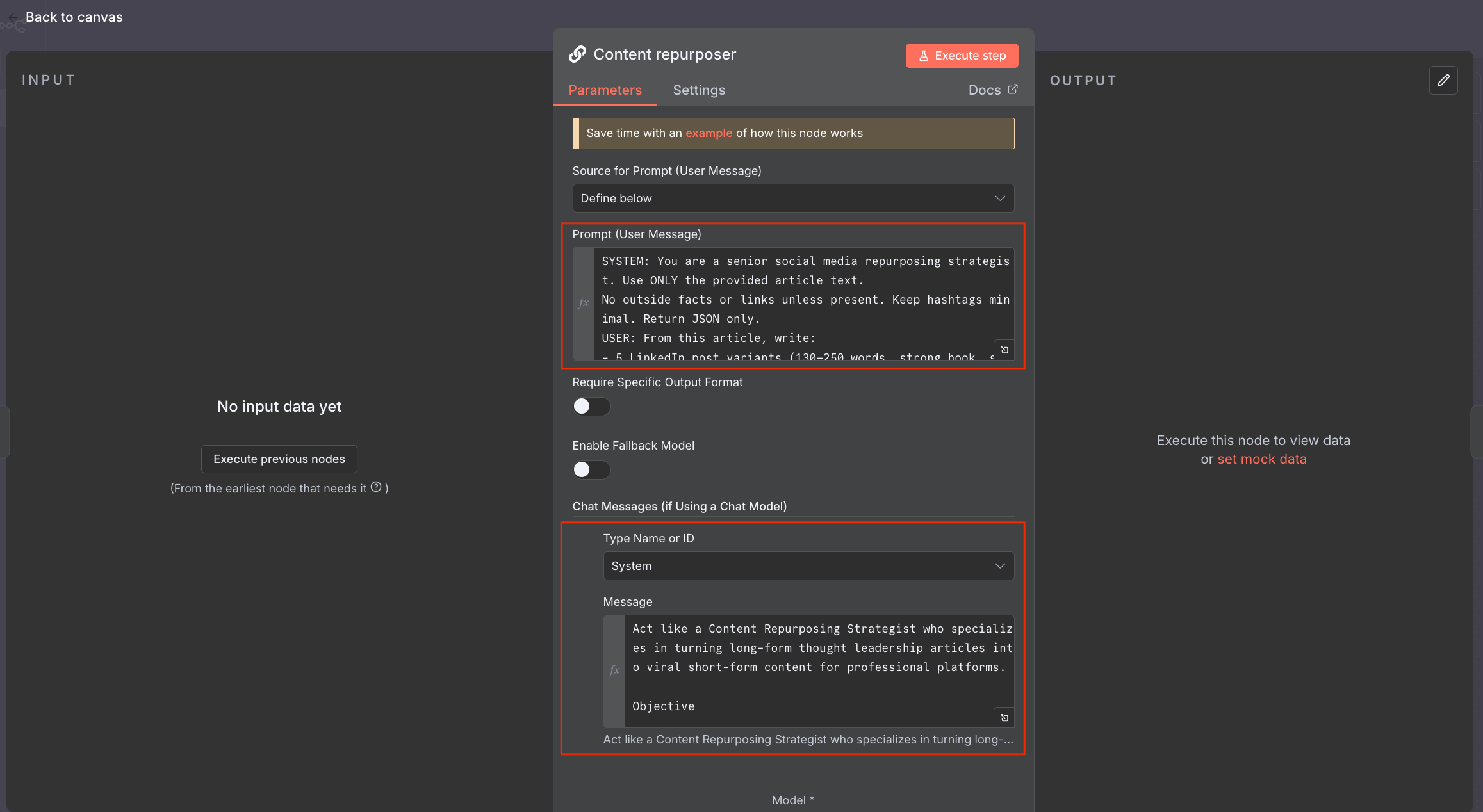Image resolution: width=1483 pixels, height=812 pixels.
Task: Switch to the Settings tab
Action: pos(698,90)
